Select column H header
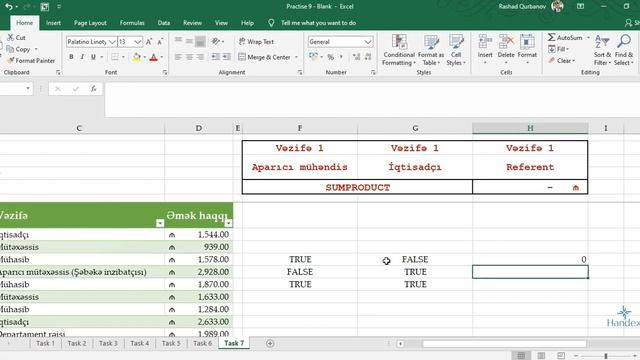Screen dimensions: 640x360 point(530,128)
